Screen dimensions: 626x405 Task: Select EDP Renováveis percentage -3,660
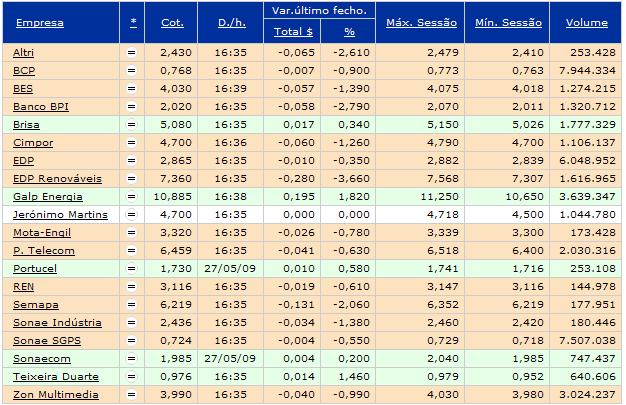[x=351, y=179]
